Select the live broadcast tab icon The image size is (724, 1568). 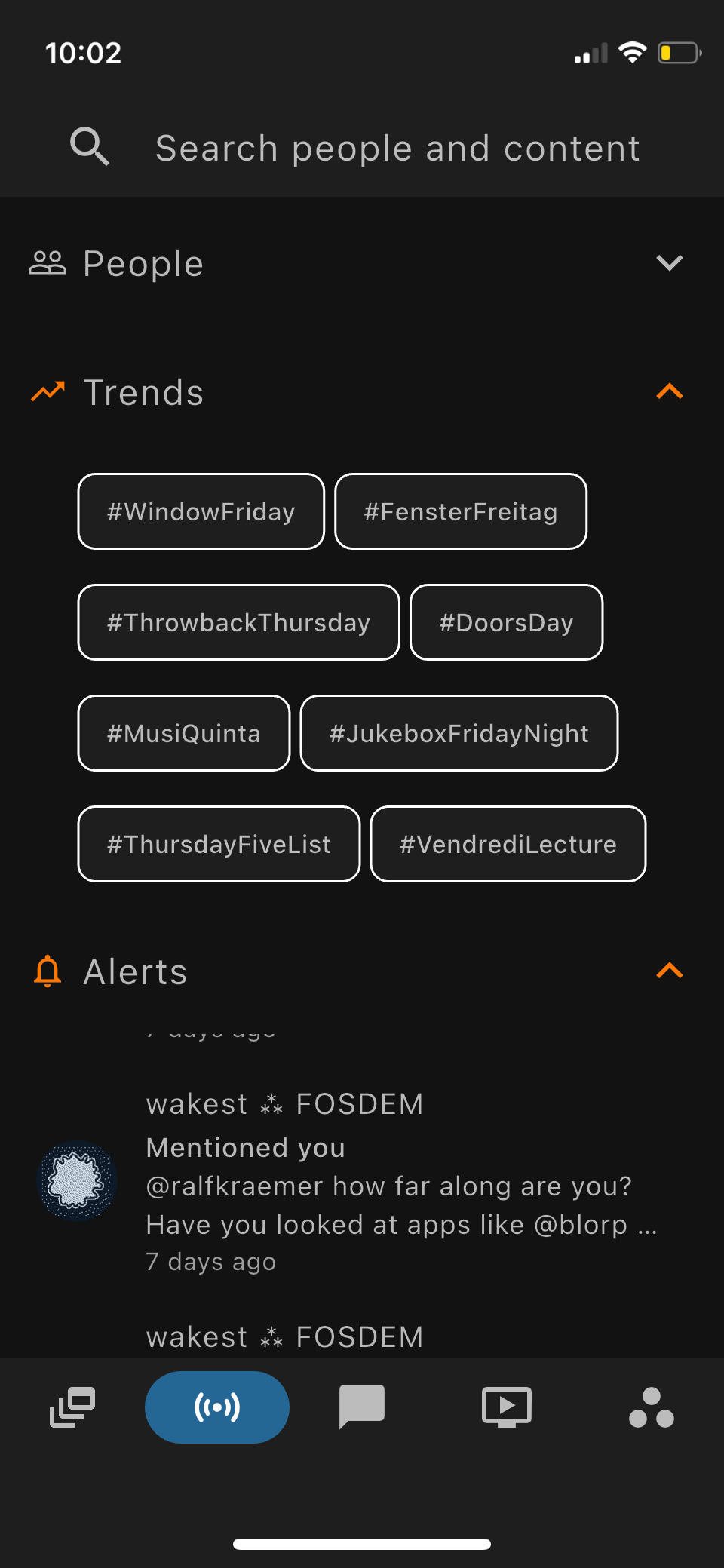[217, 1407]
